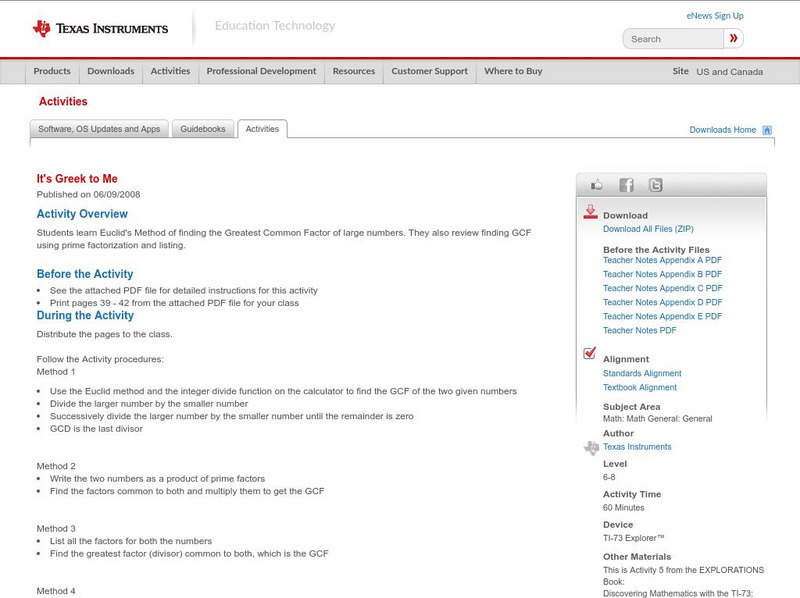Click the Texas Instruments logo
The image size is (800, 598).
pyautogui.click(x=100, y=29)
